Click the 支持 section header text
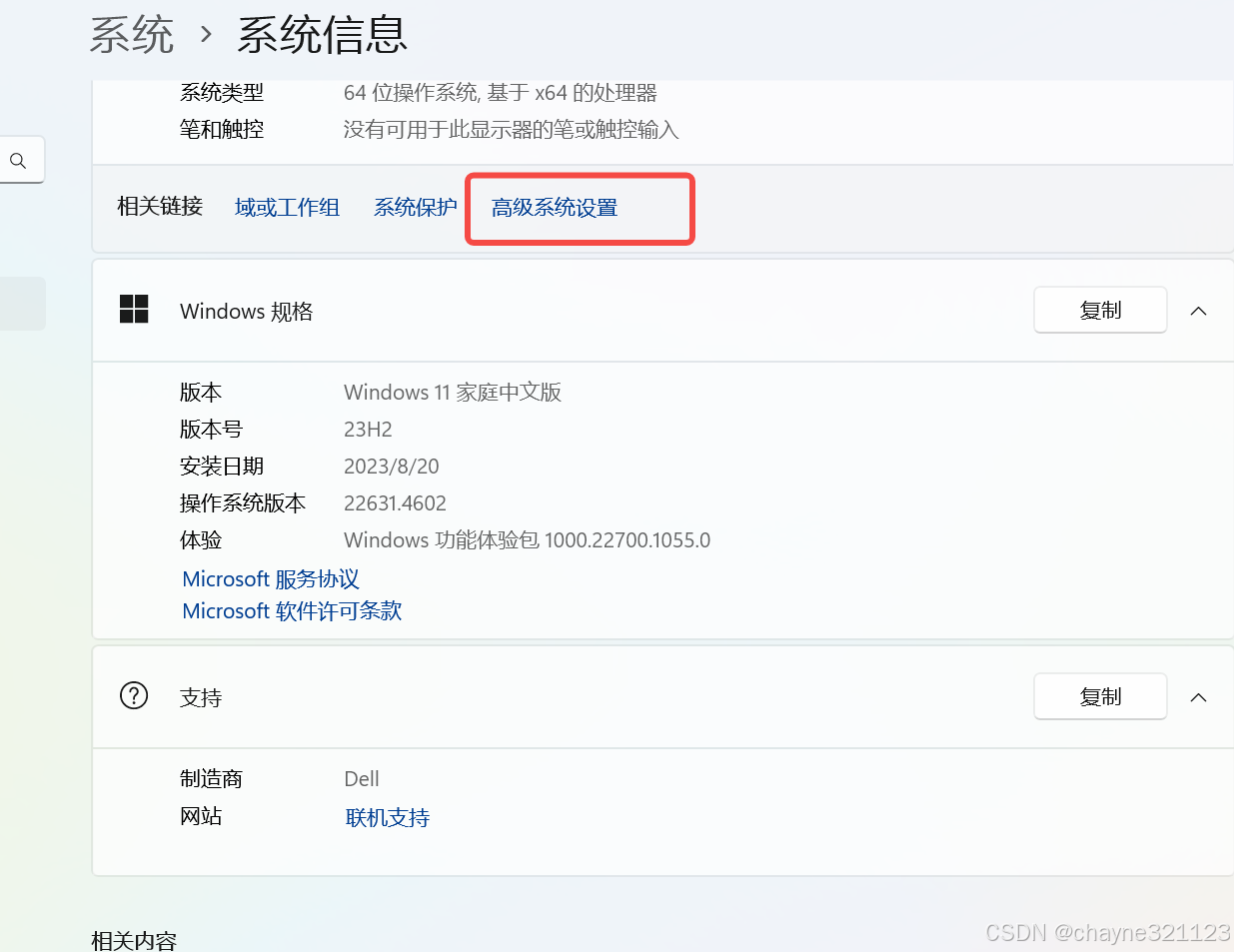The image size is (1234, 952). point(201,698)
